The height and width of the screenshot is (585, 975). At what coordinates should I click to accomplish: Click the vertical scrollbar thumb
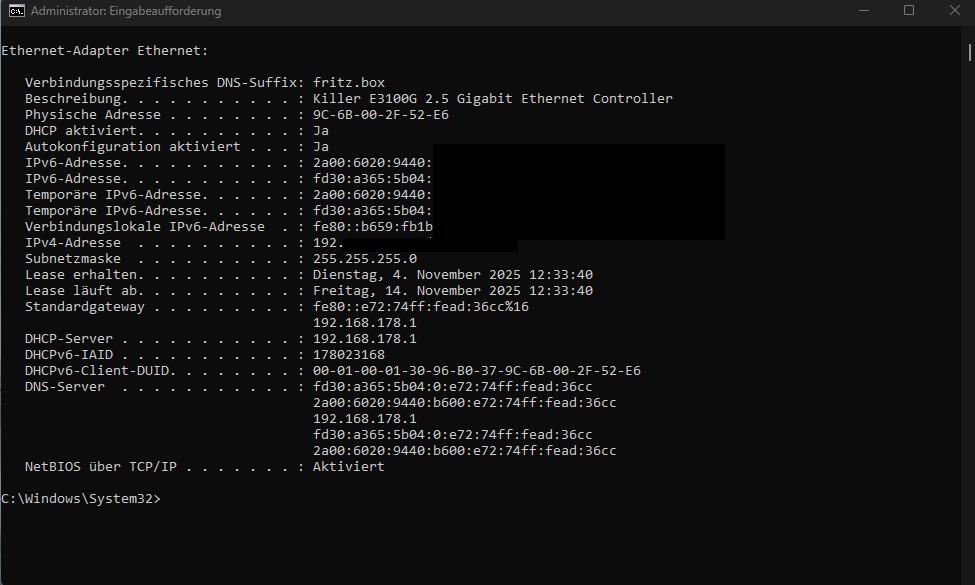click(x=969, y=52)
